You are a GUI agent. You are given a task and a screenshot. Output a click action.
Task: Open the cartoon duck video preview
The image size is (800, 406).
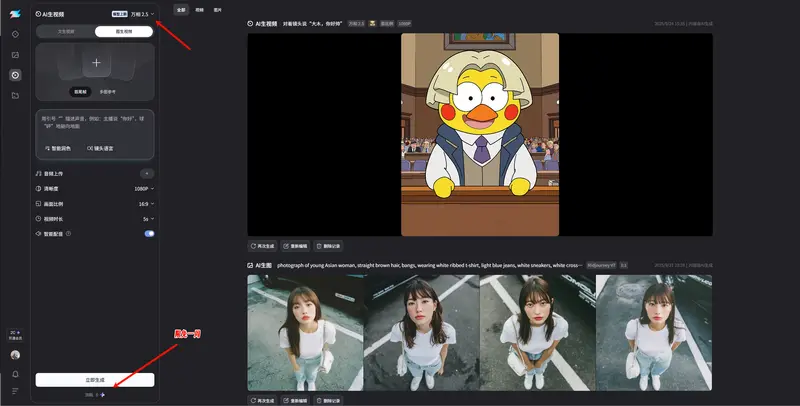tap(480, 135)
